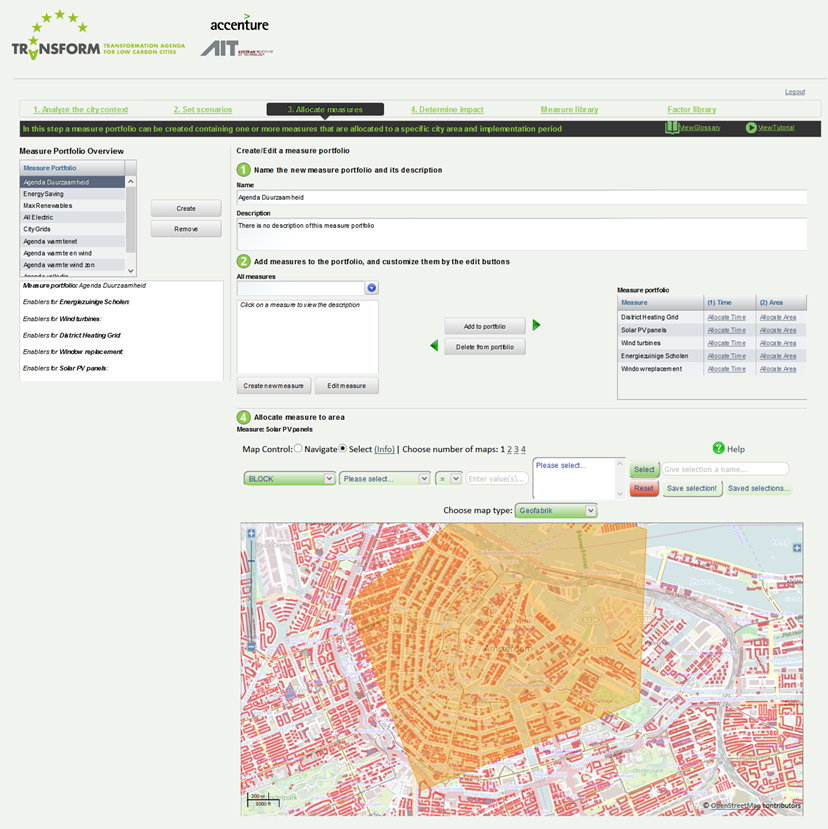Screen dimensions: 828x829
Task: Click the blue All measures dropdown arrow button
Action: pyautogui.click(x=371, y=288)
